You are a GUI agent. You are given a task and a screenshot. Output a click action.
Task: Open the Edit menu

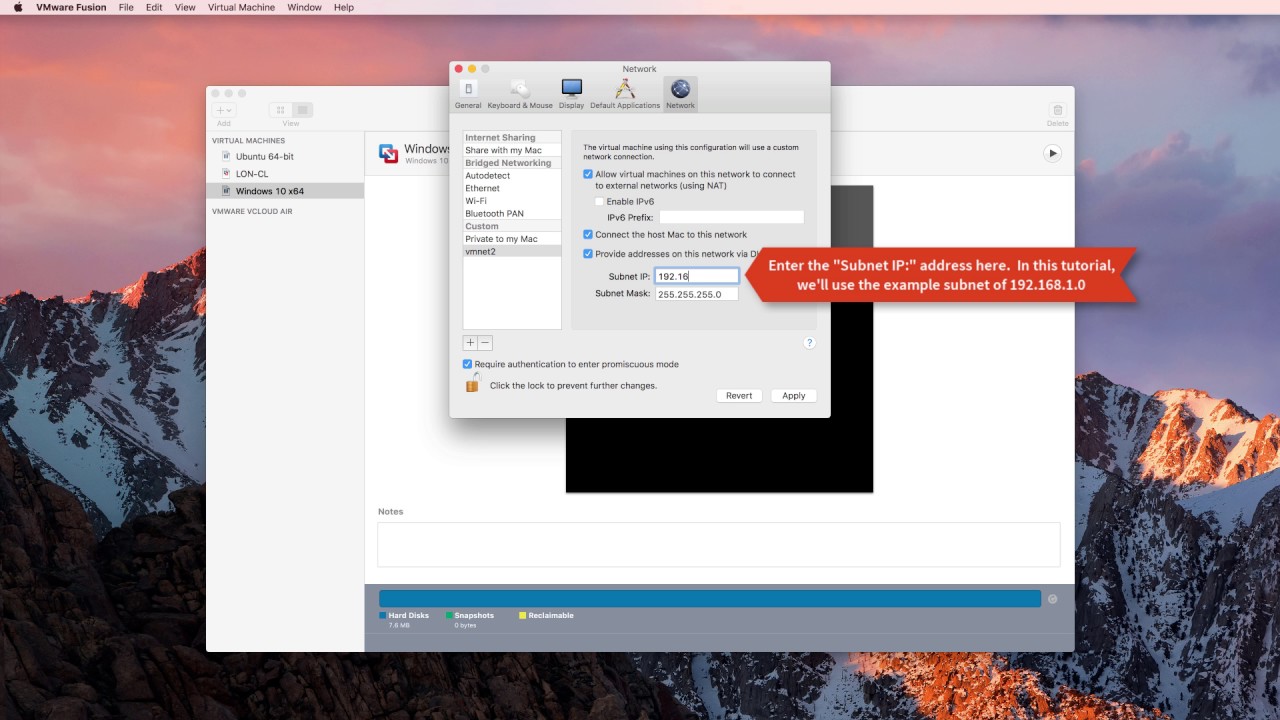[x=154, y=7]
